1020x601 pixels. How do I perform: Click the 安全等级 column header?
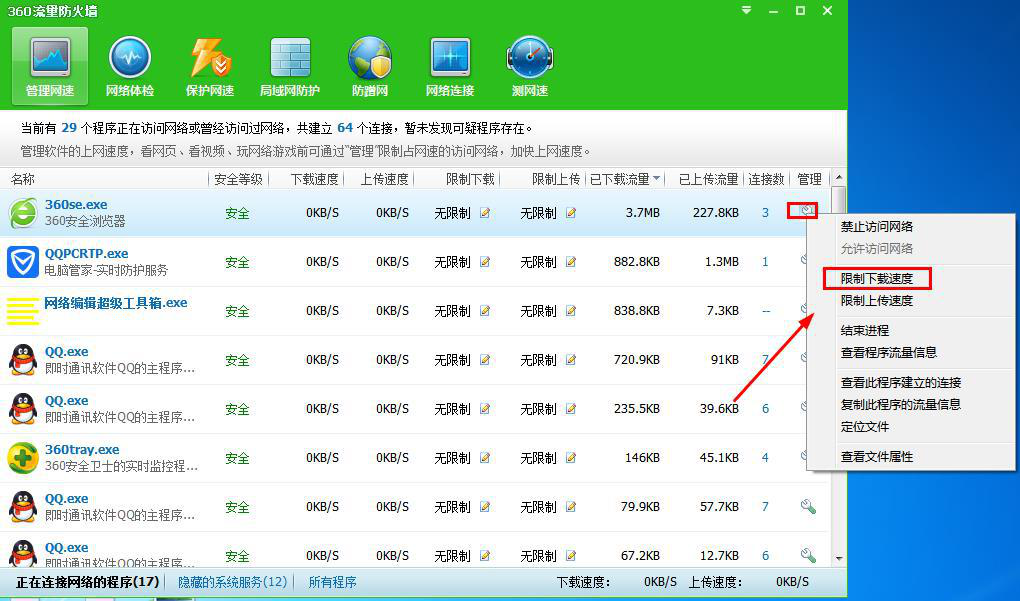coord(238,179)
